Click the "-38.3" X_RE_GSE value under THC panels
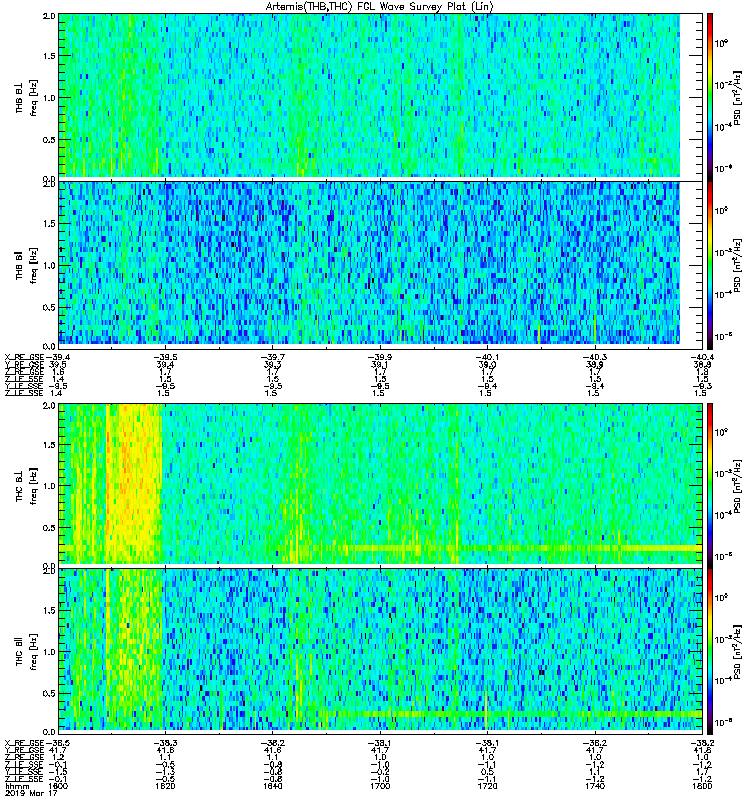The width and height of the screenshot is (750, 800). click(165, 743)
